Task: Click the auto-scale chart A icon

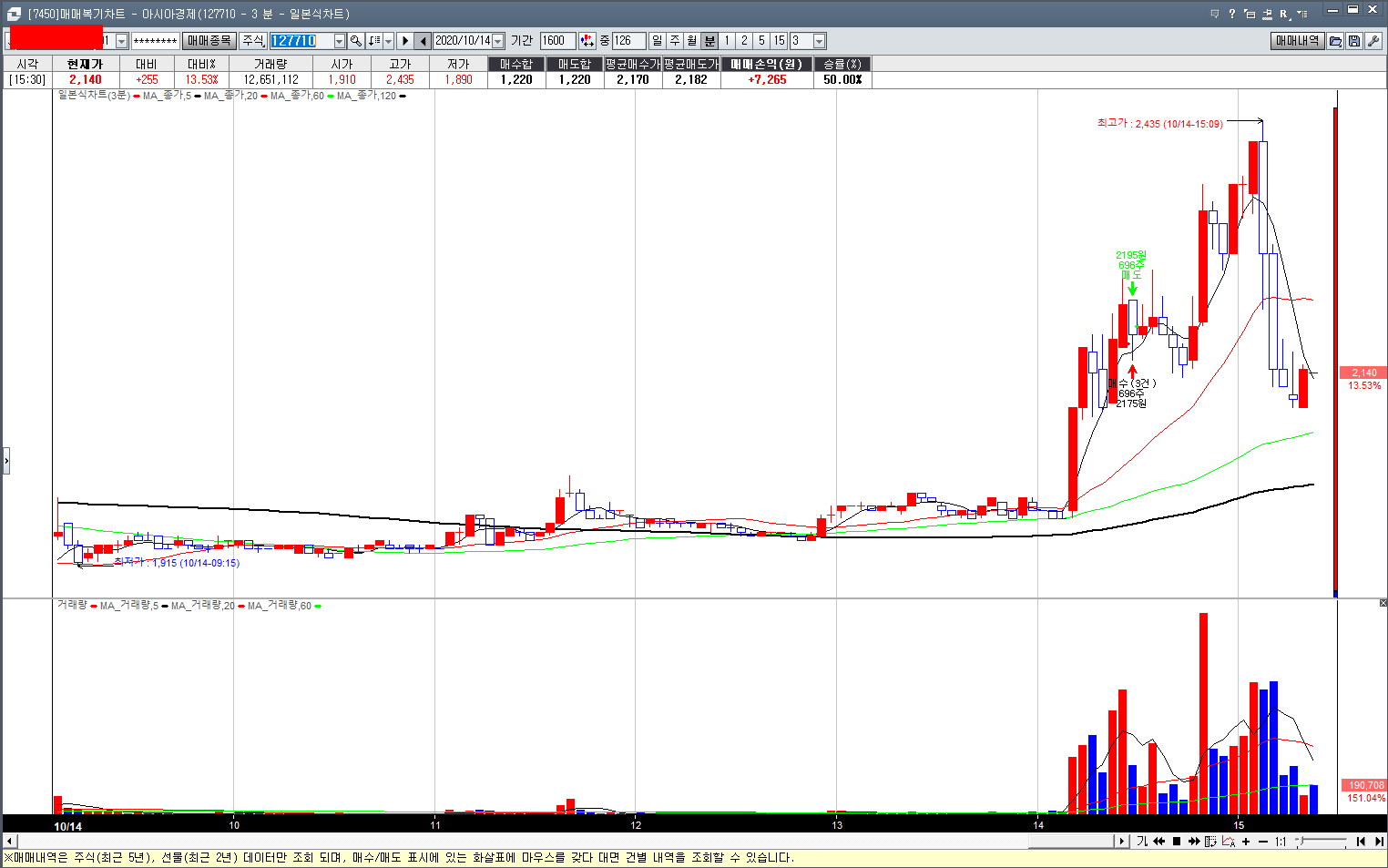Action: click(x=1229, y=842)
